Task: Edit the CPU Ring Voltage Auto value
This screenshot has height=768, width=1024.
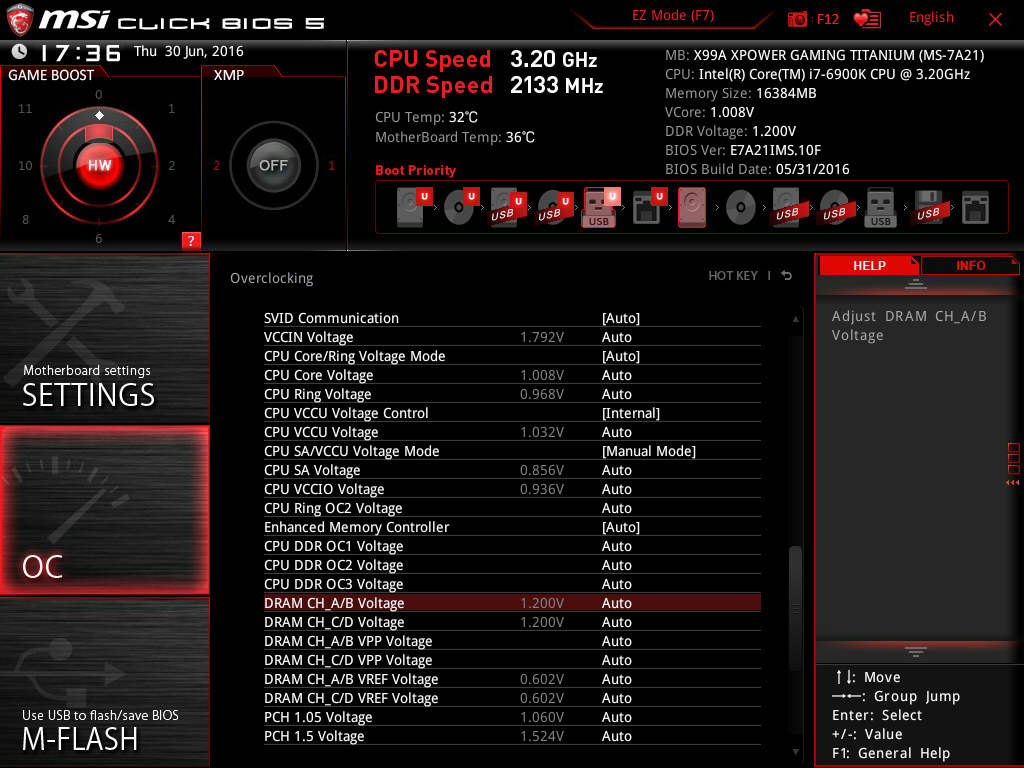Action: point(616,394)
